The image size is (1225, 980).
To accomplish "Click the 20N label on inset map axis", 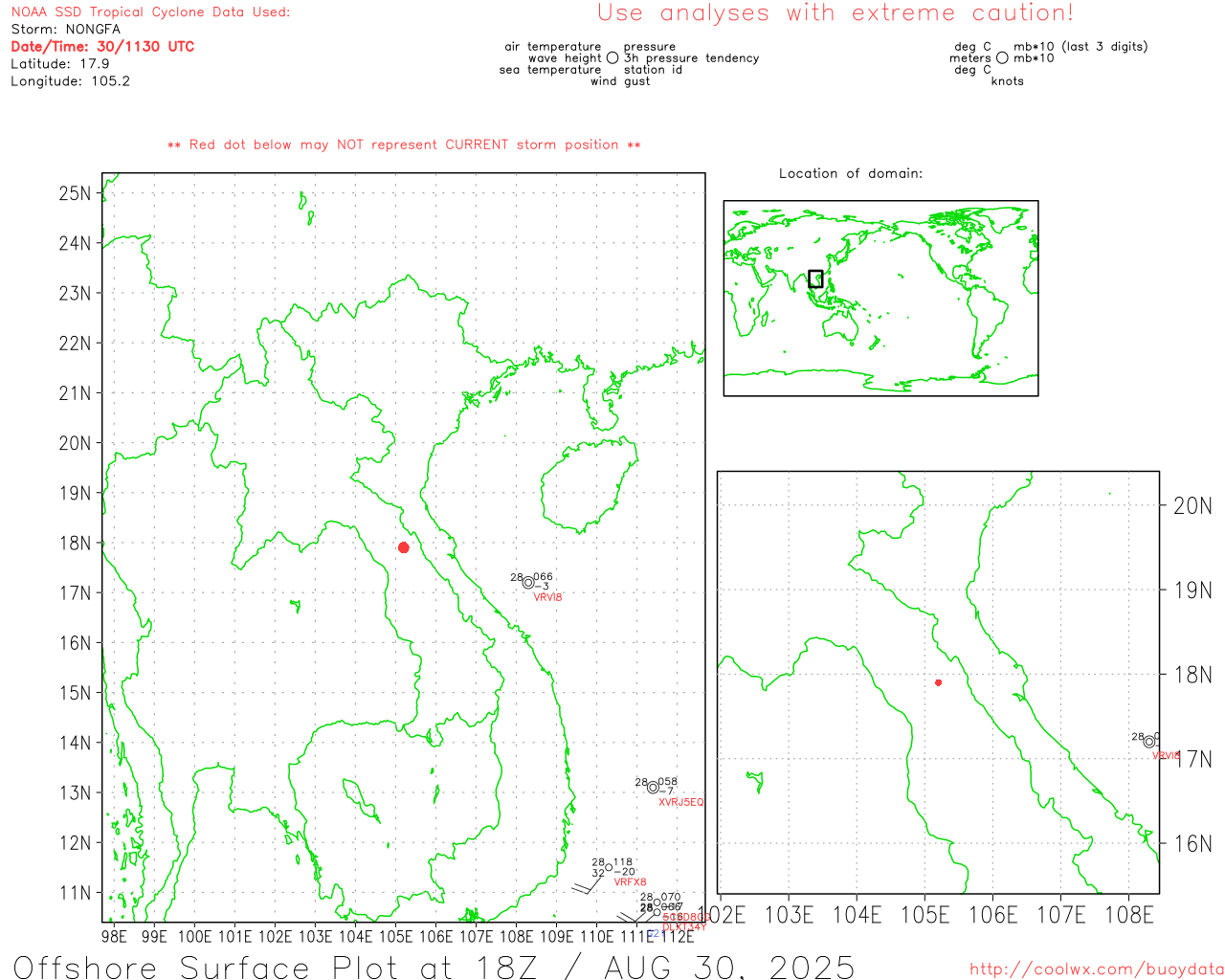I will [x=1192, y=506].
